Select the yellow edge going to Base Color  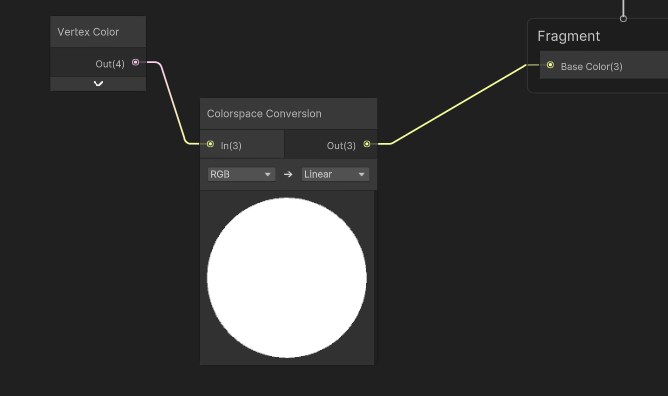[x=458, y=105]
